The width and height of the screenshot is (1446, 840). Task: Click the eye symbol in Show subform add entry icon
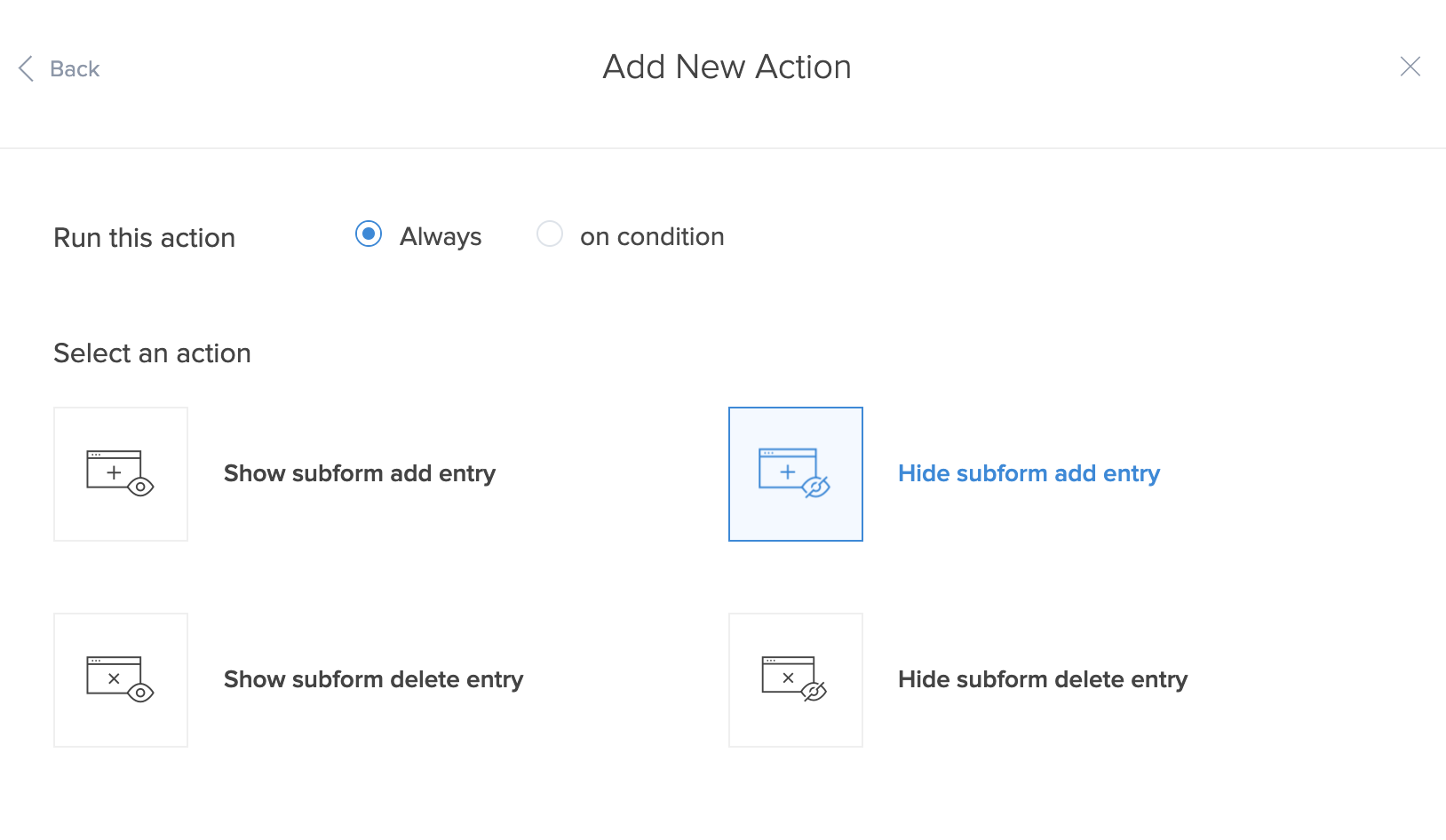pos(140,487)
